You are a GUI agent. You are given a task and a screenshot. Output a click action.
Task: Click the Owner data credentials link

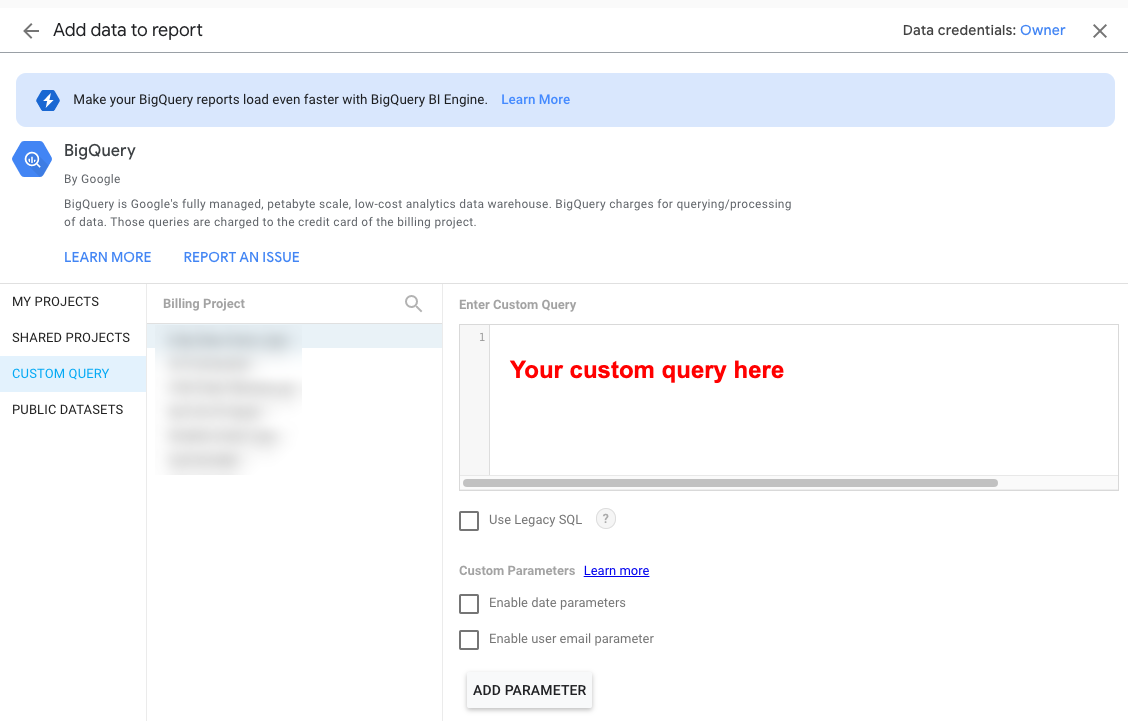[x=1042, y=30]
